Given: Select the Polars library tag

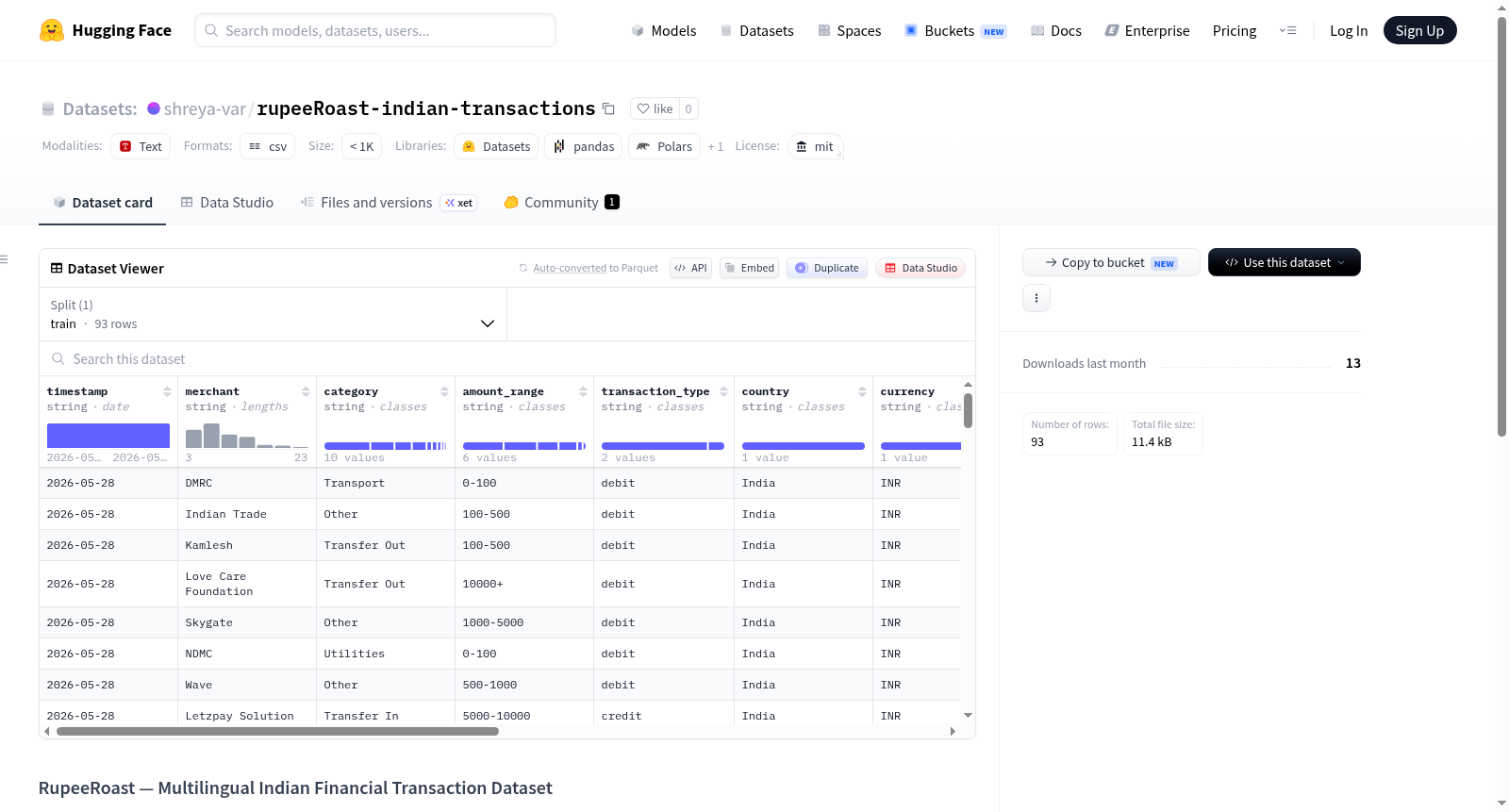Looking at the screenshot, I should (664, 146).
